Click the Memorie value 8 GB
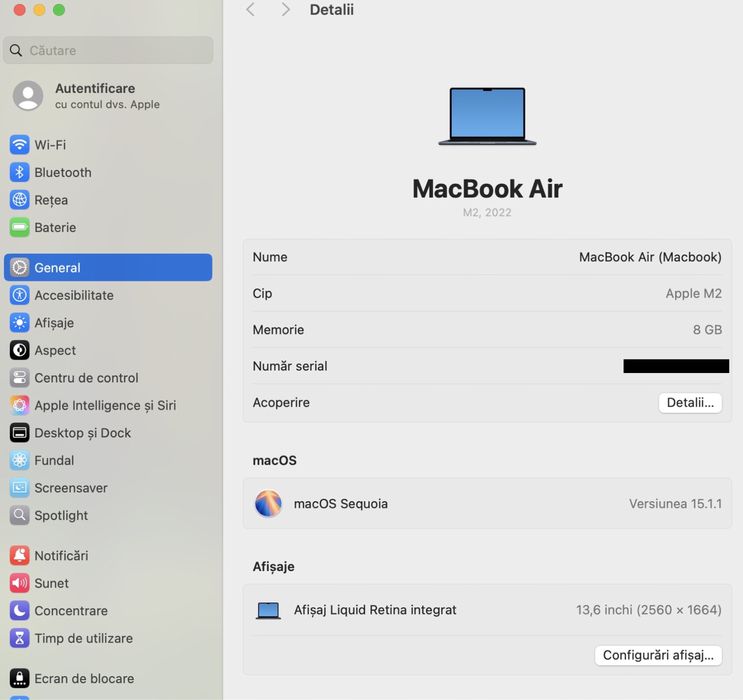 [707, 329]
